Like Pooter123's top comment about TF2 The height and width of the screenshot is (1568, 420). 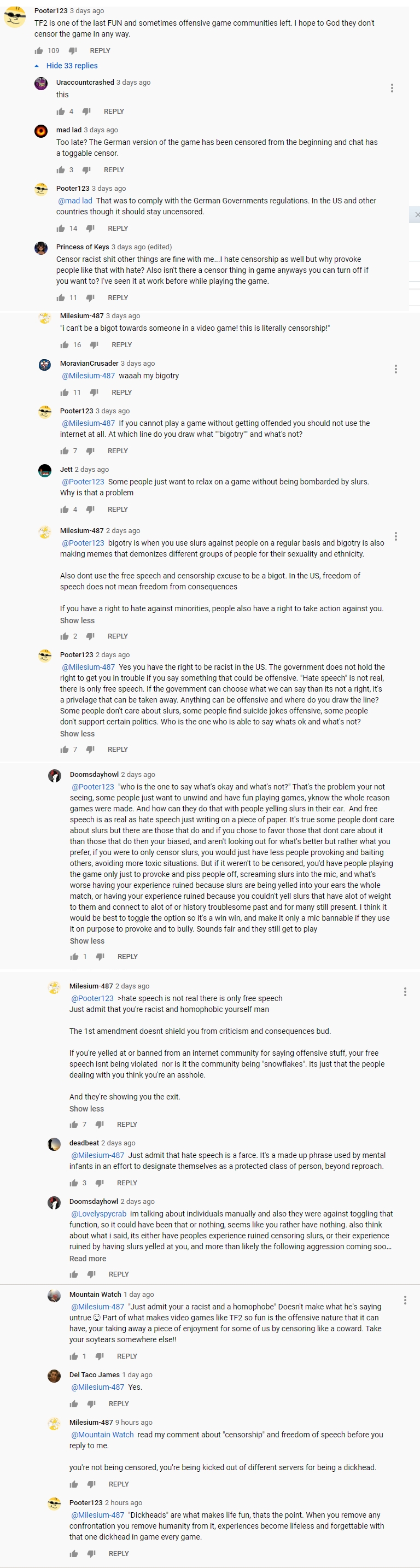[x=39, y=51]
